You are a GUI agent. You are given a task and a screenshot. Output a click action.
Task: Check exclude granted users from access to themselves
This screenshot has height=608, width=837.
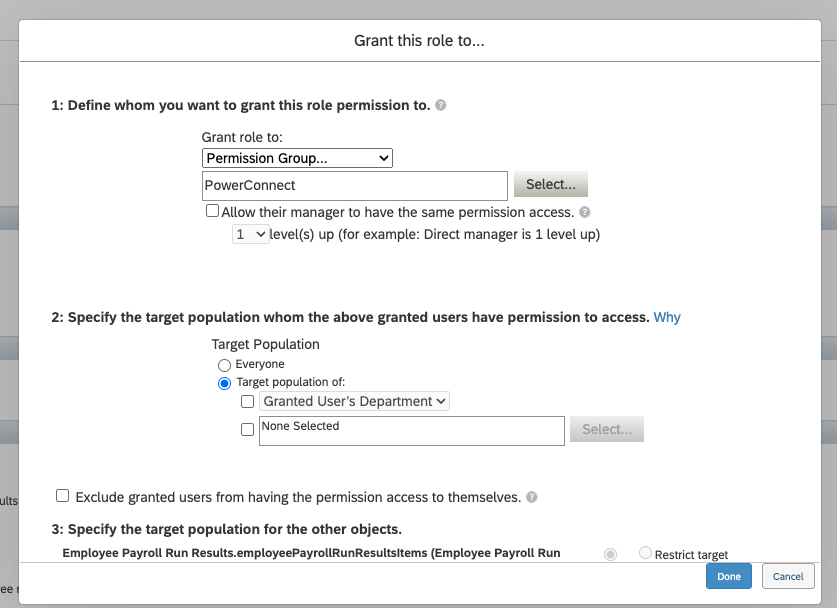click(63, 496)
